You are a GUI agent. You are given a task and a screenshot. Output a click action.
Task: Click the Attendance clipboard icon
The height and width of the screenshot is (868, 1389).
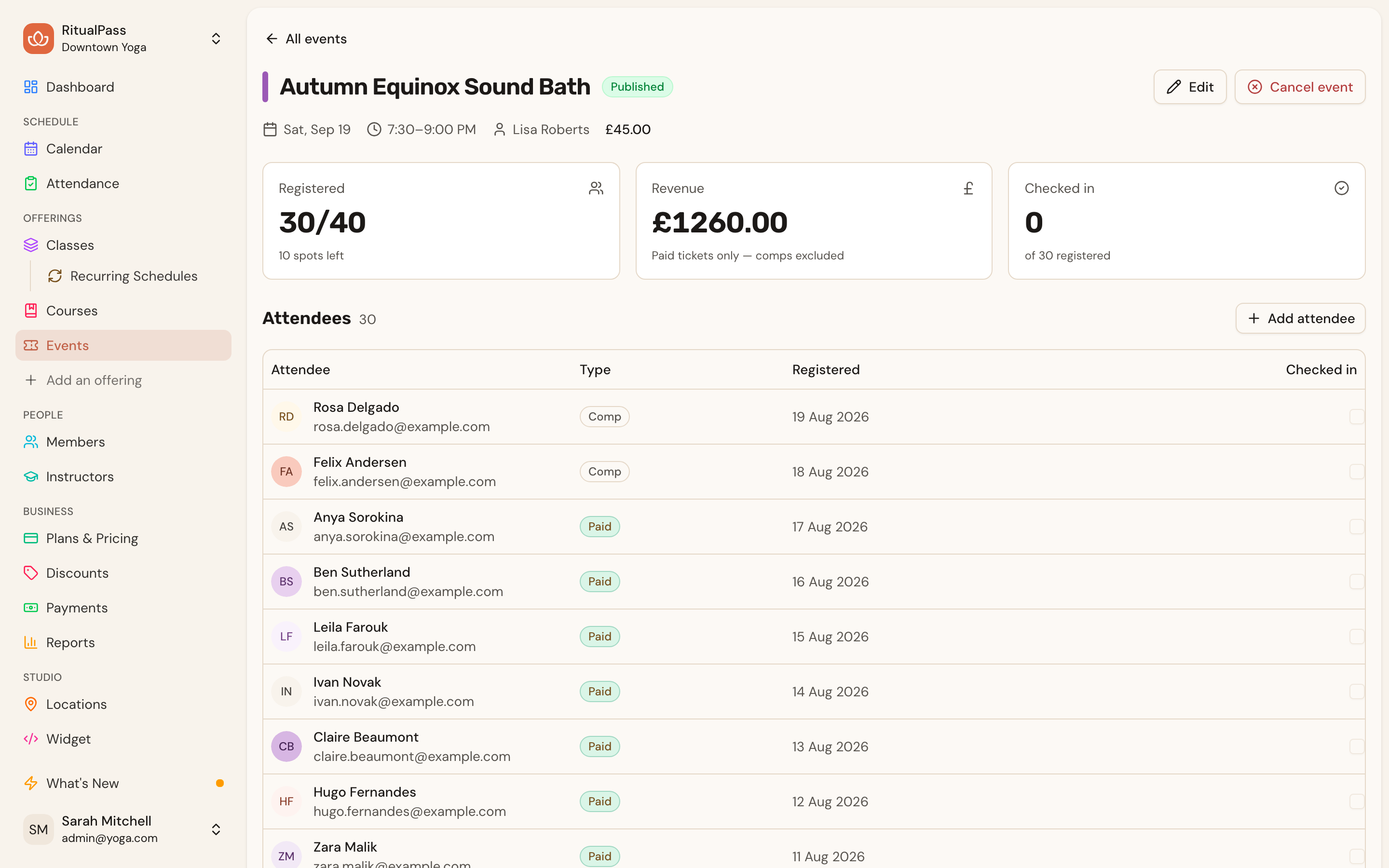click(x=31, y=183)
